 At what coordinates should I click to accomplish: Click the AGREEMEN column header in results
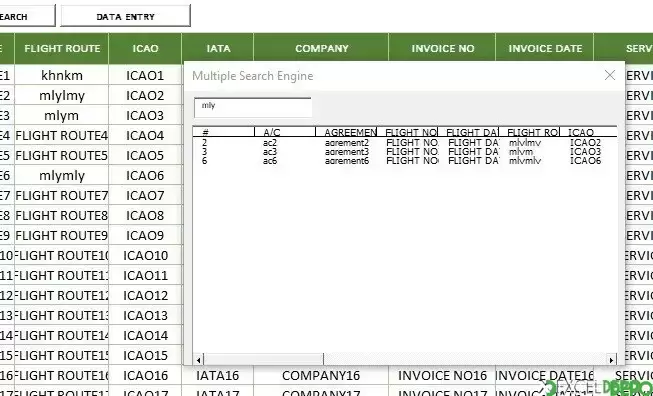346,132
